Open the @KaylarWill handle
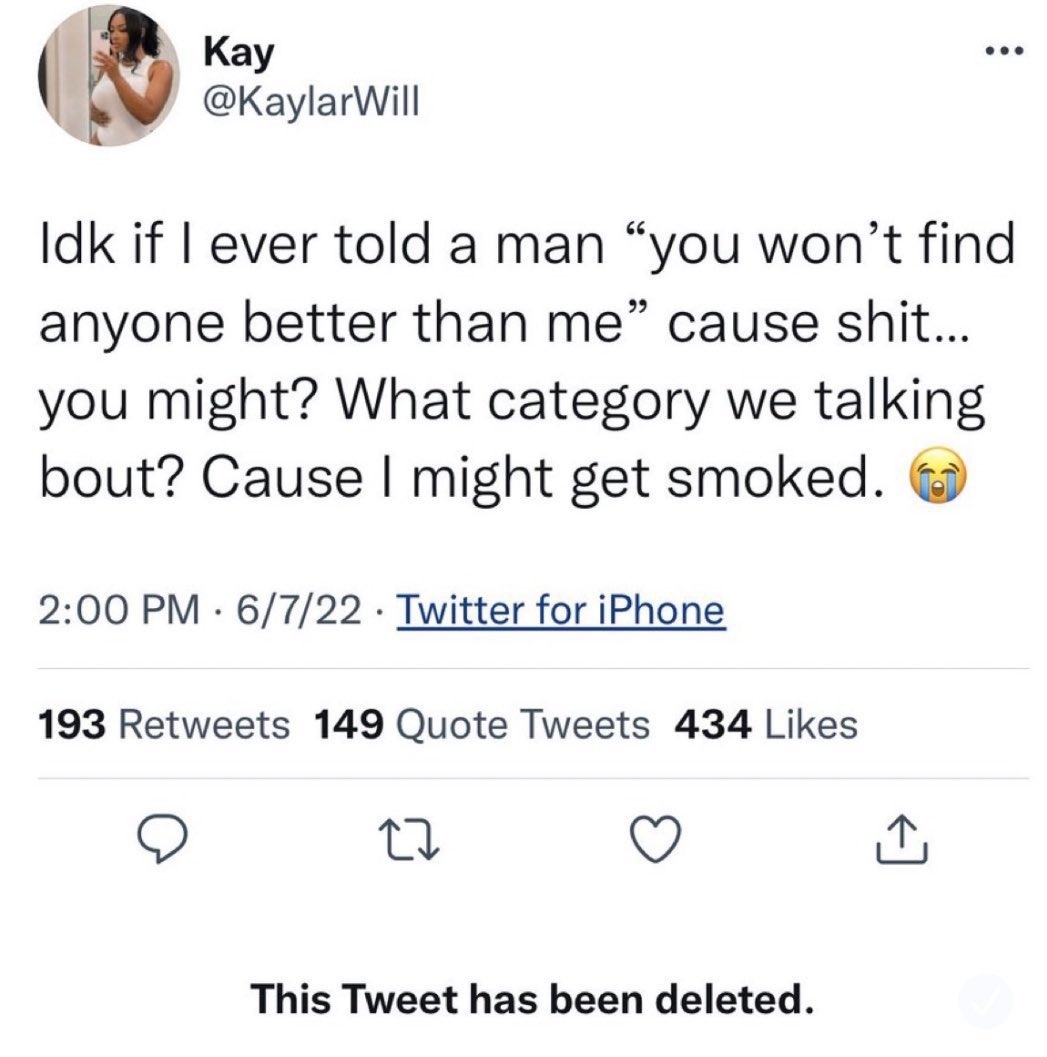The image size is (1047, 1057). point(311,101)
